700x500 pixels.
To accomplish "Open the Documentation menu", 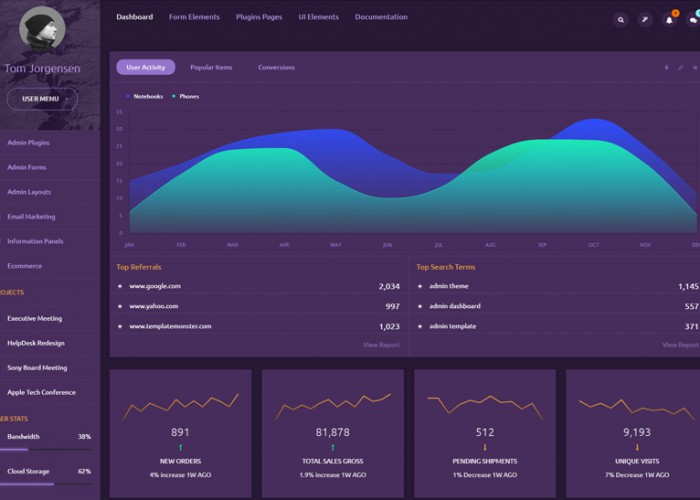I will pyautogui.click(x=381, y=17).
